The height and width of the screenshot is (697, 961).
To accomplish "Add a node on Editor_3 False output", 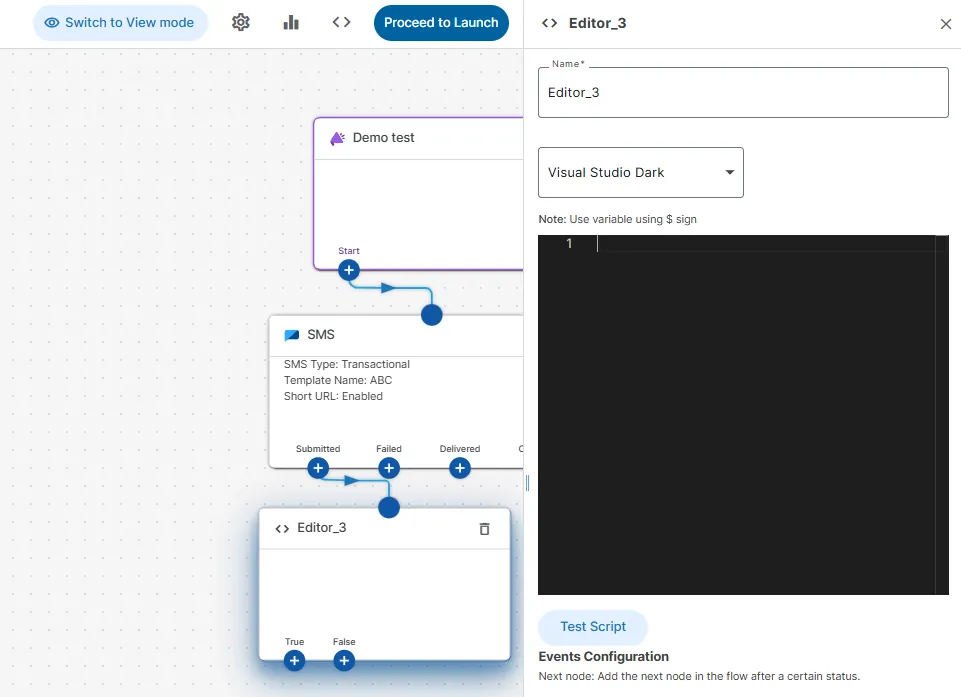I will [344, 661].
